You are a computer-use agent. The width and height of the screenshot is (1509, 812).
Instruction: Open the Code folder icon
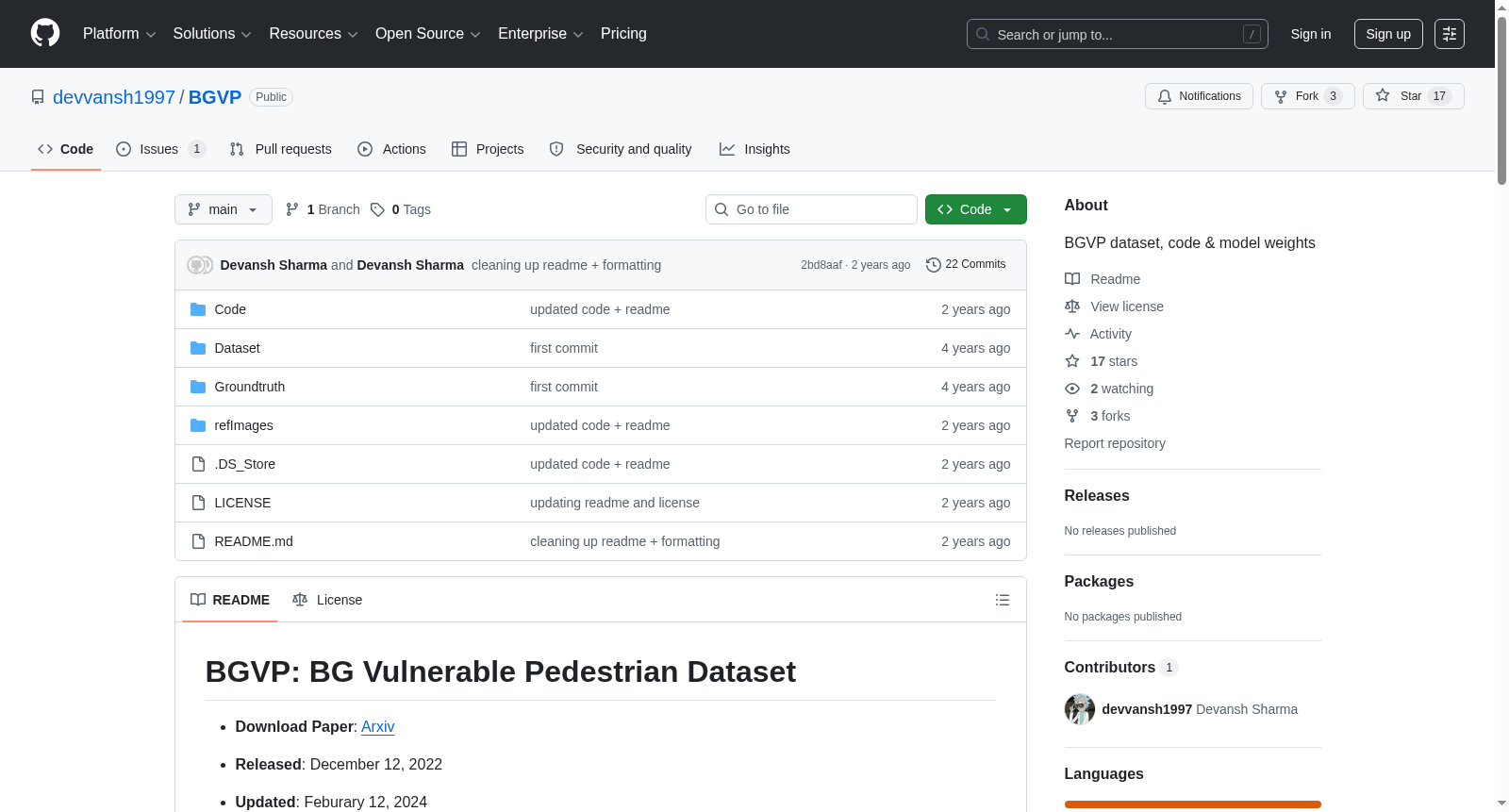point(198,309)
